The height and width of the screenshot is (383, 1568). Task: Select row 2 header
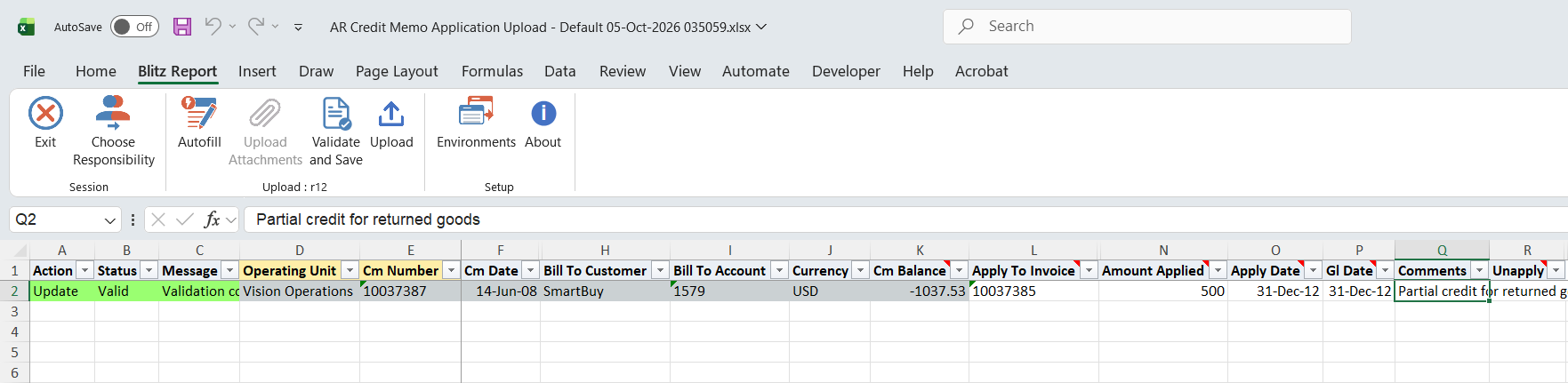click(14, 291)
